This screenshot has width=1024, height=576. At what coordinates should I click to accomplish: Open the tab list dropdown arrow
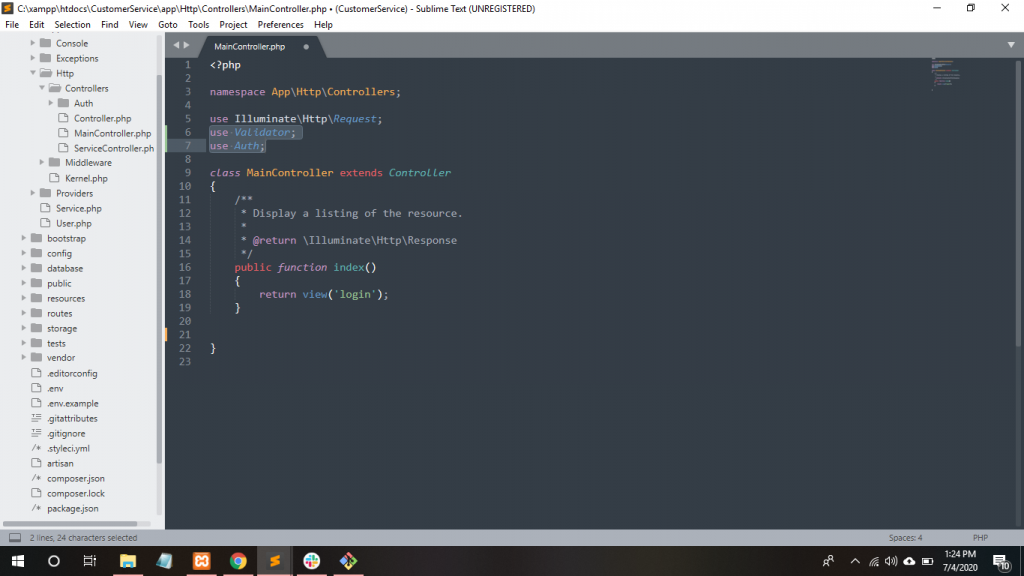[x=1011, y=45]
